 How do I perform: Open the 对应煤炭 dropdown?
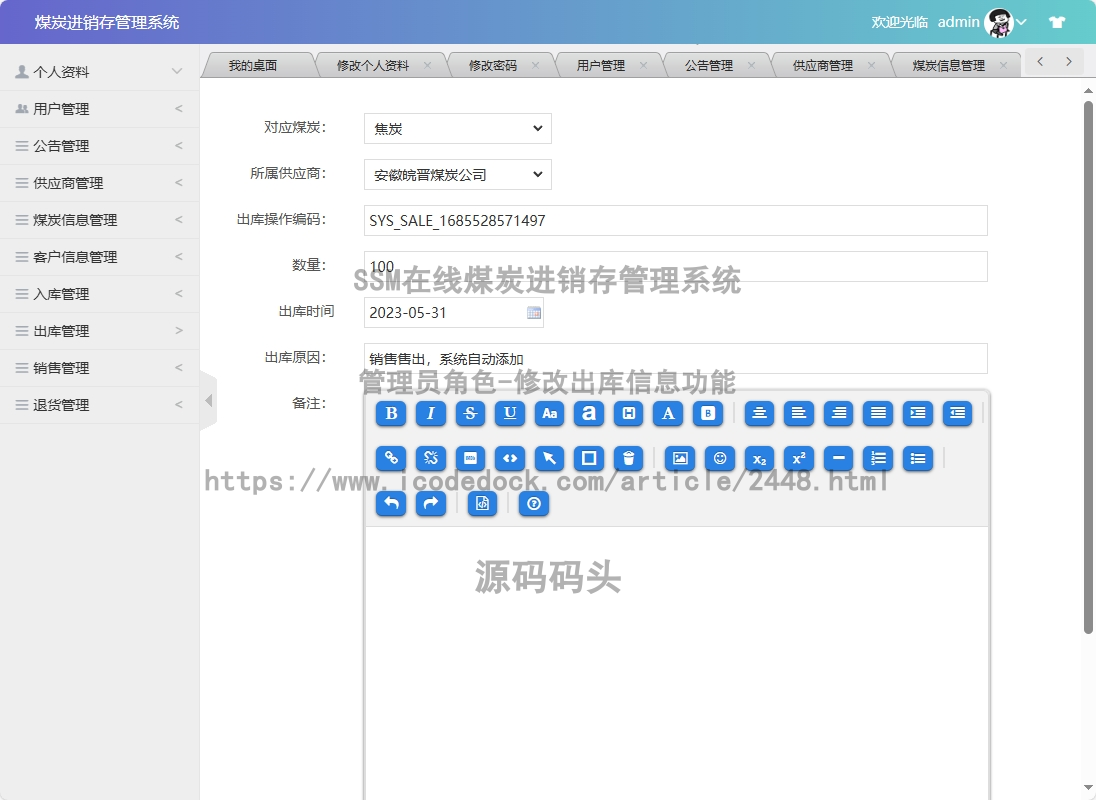tap(458, 129)
